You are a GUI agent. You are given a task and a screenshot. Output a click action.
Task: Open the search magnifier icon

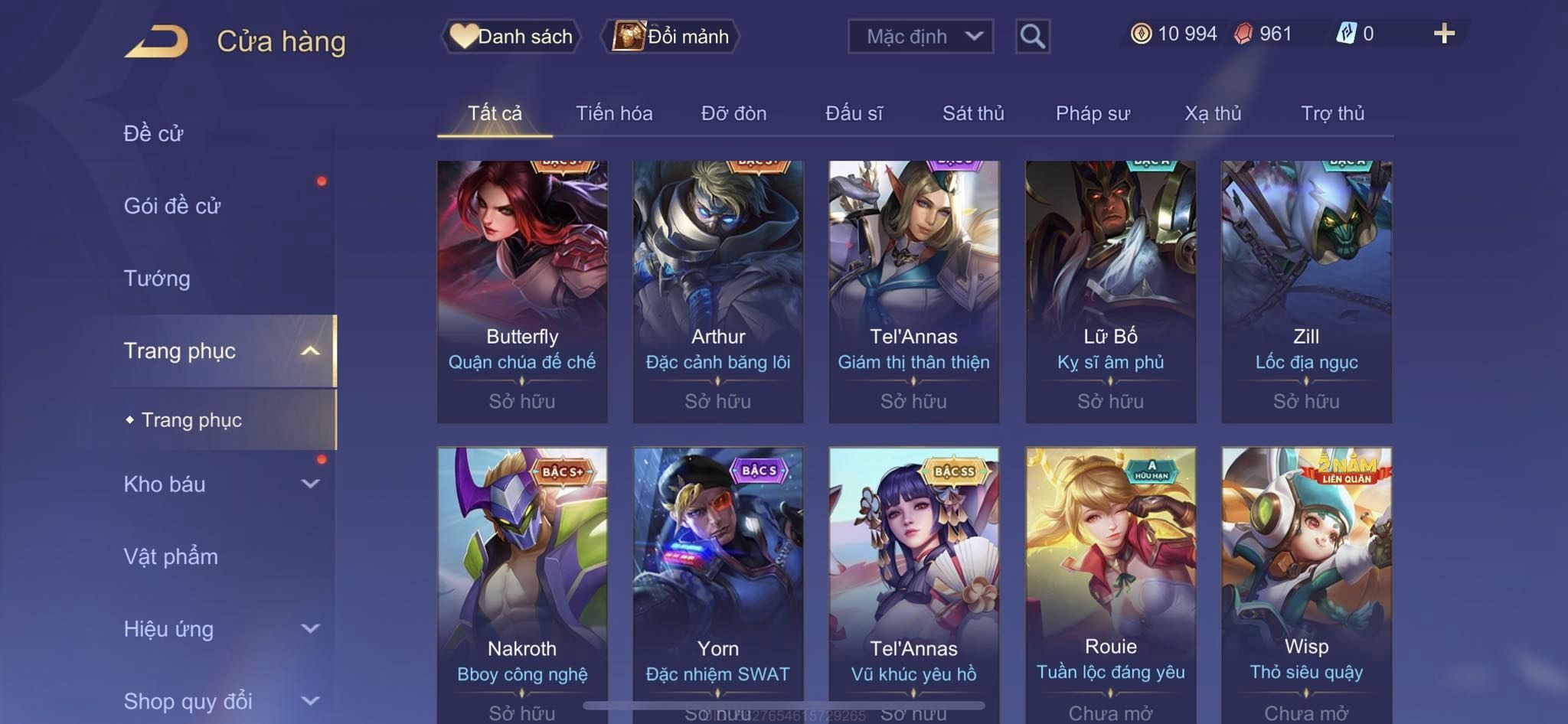pos(1032,36)
